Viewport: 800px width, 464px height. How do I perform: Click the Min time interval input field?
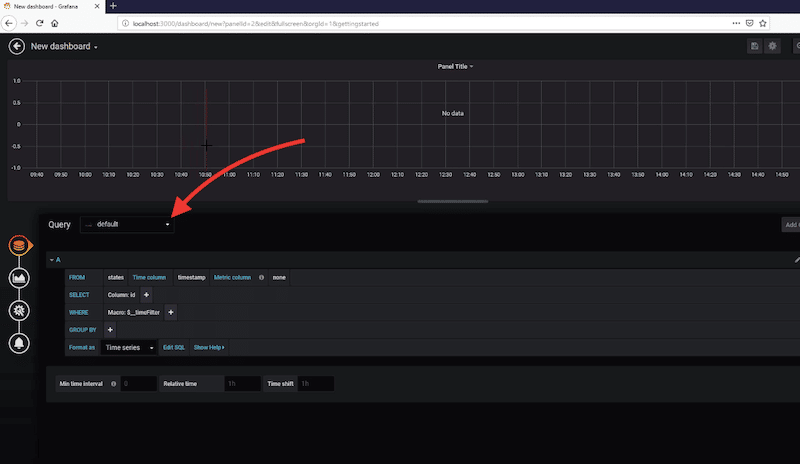pos(139,384)
